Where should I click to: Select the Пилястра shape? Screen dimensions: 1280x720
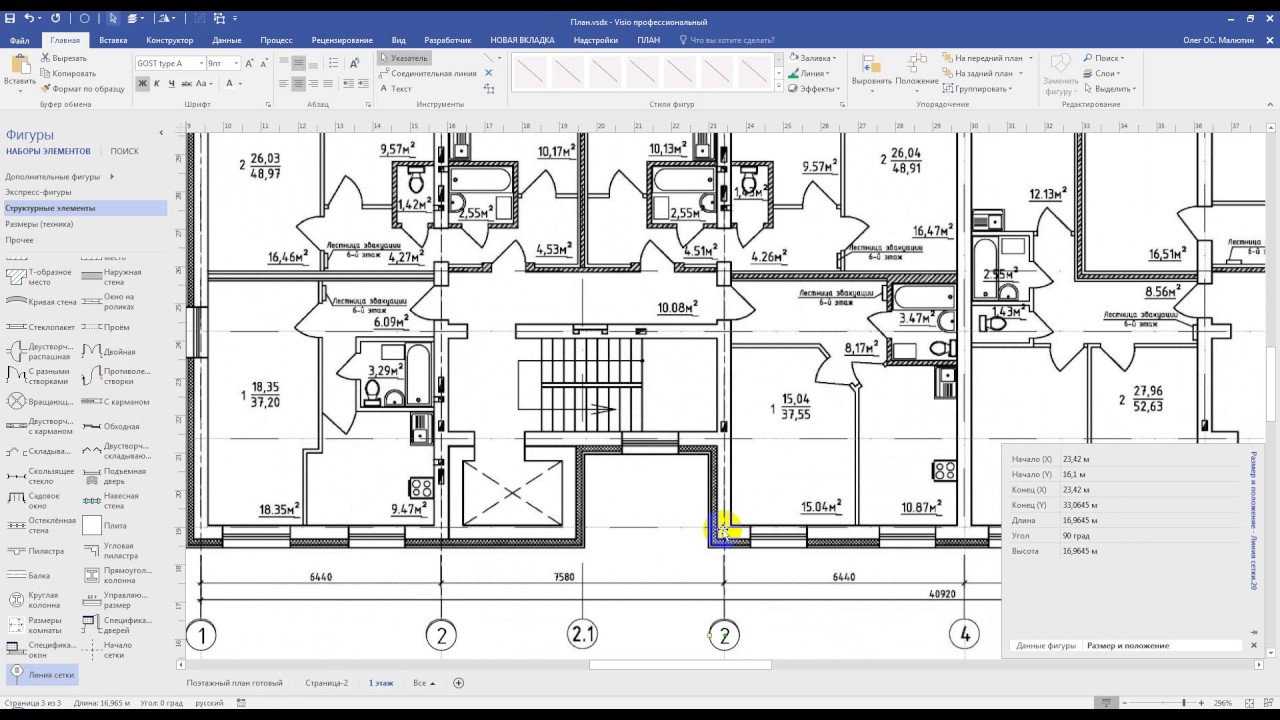pyautogui.click(x=36, y=551)
